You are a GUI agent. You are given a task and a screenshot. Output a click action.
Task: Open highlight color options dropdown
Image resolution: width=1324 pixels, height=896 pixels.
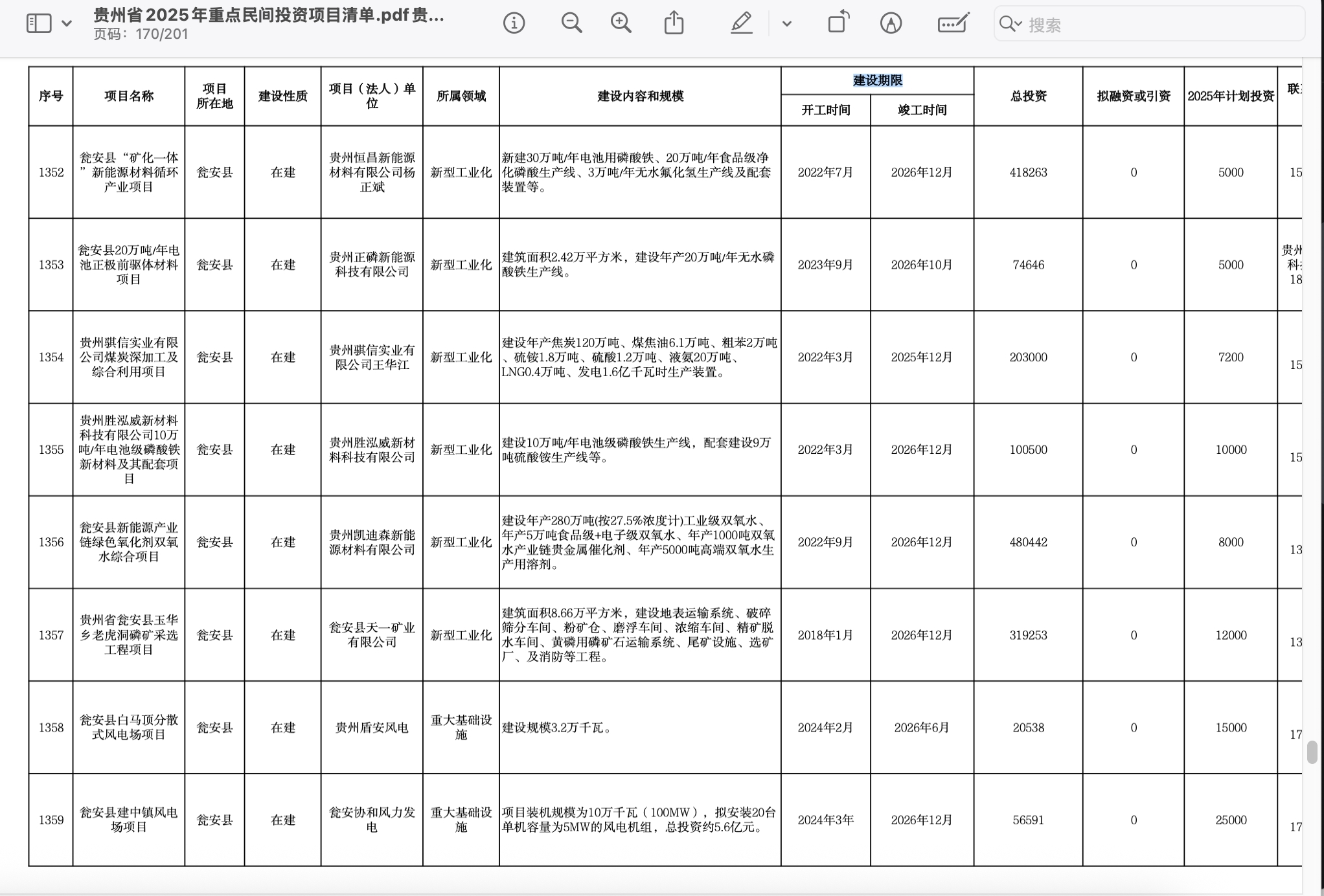(786, 24)
